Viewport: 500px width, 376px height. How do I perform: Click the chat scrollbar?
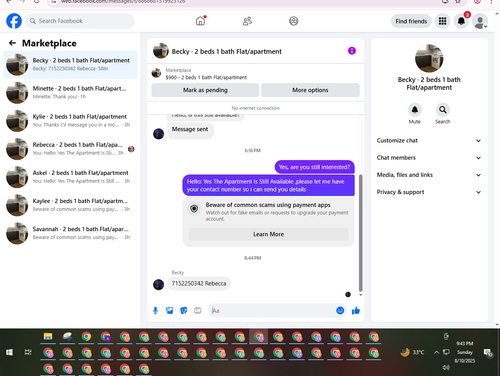pos(360,233)
